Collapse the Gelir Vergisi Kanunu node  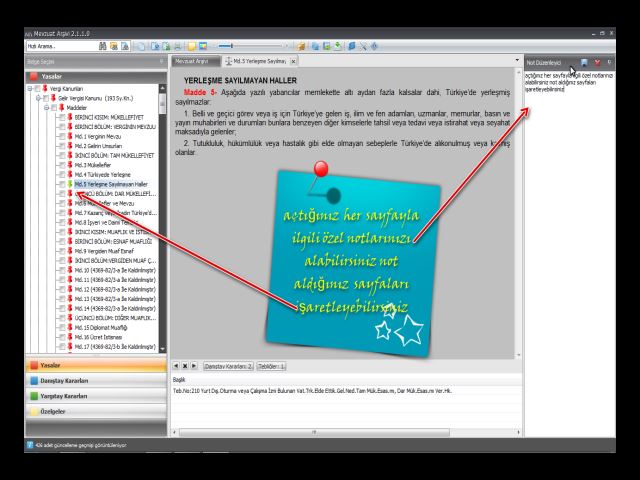coord(38,98)
